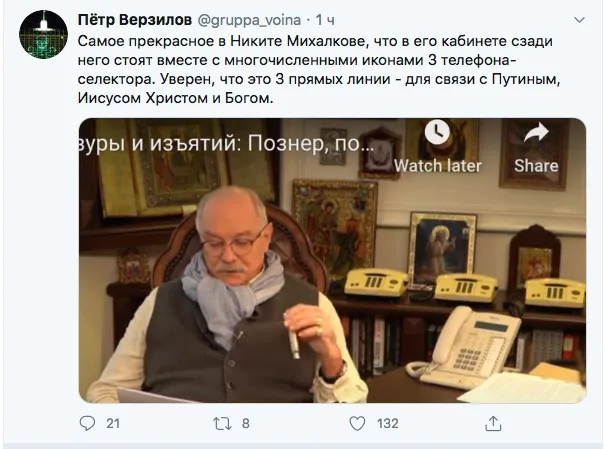604x449 pixels.
Task: View the 132 likes count
Action: click(388, 424)
